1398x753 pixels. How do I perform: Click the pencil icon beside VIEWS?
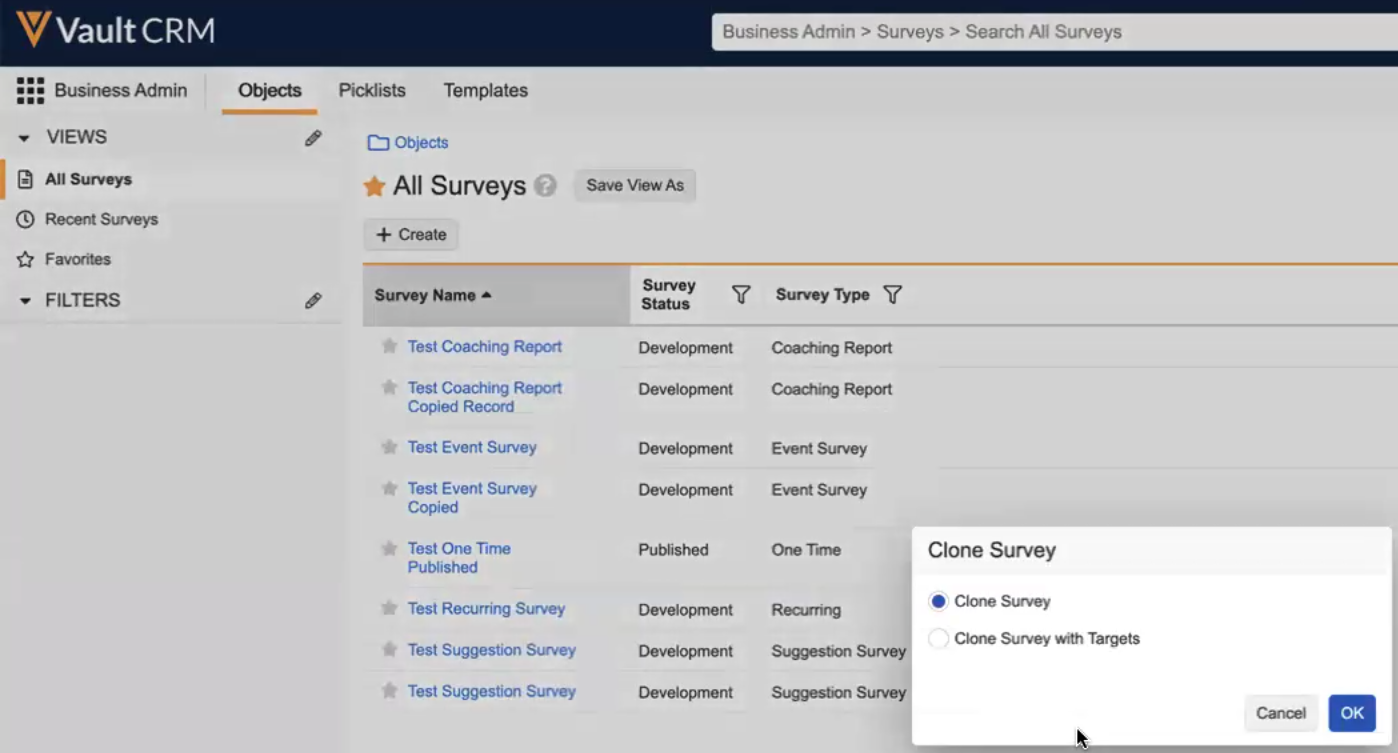coord(313,138)
